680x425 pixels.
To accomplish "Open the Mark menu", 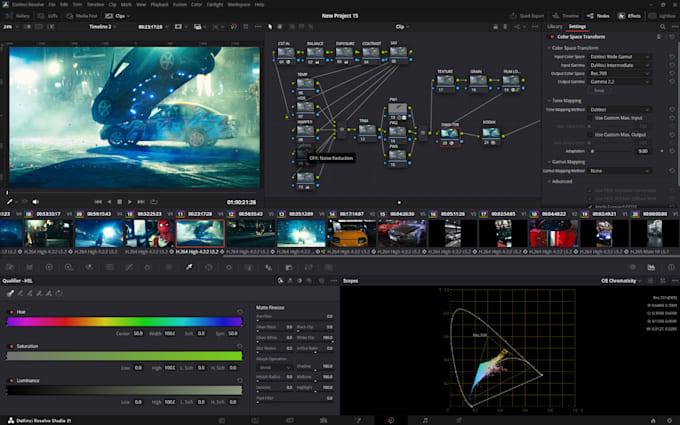I will tap(126, 4).
